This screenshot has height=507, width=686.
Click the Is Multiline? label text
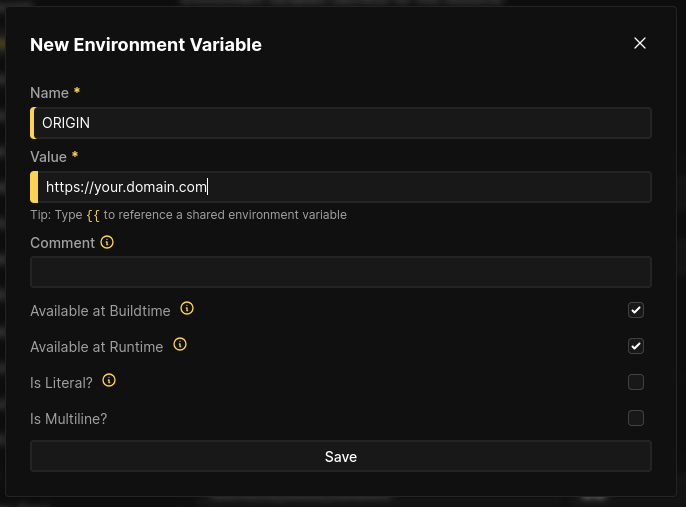[68, 419]
